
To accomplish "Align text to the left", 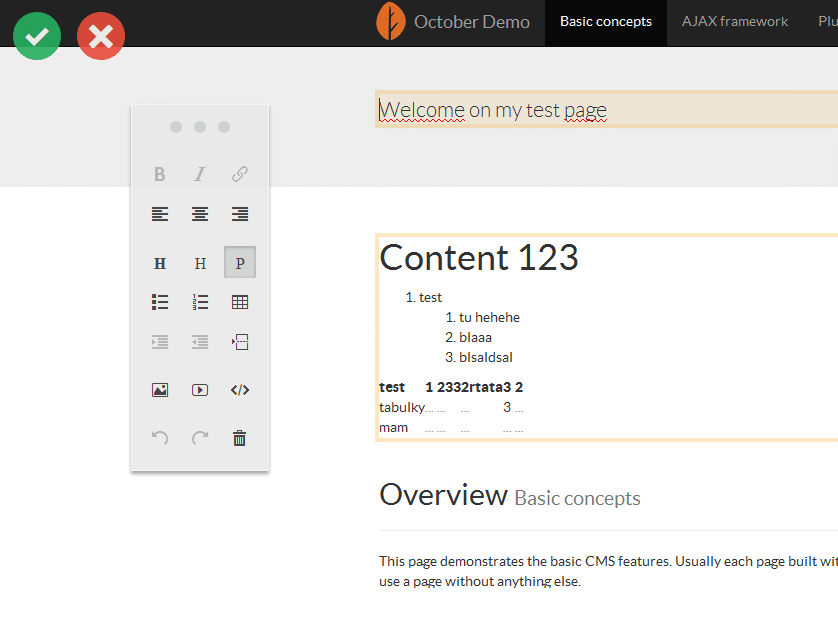I will point(160,214).
